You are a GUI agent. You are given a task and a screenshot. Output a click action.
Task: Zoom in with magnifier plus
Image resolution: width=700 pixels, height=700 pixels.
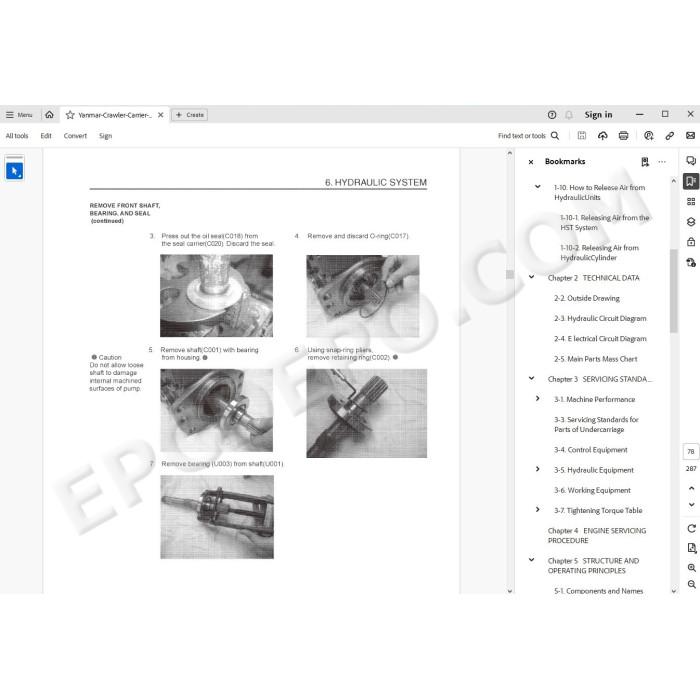click(x=692, y=568)
